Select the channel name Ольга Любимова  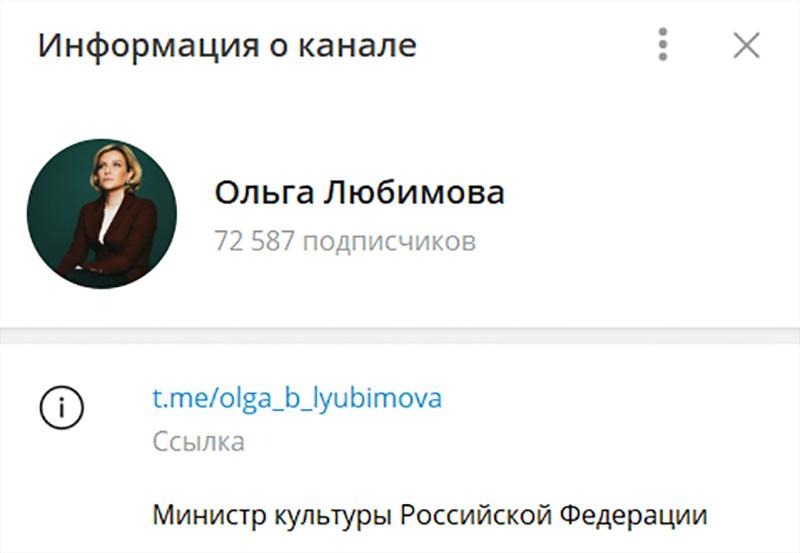(x=359, y=193)
